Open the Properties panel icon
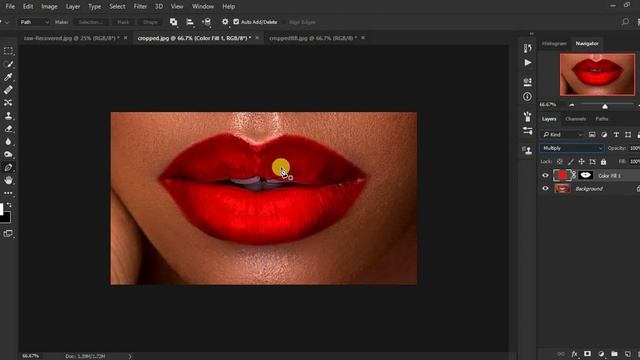 527,82
